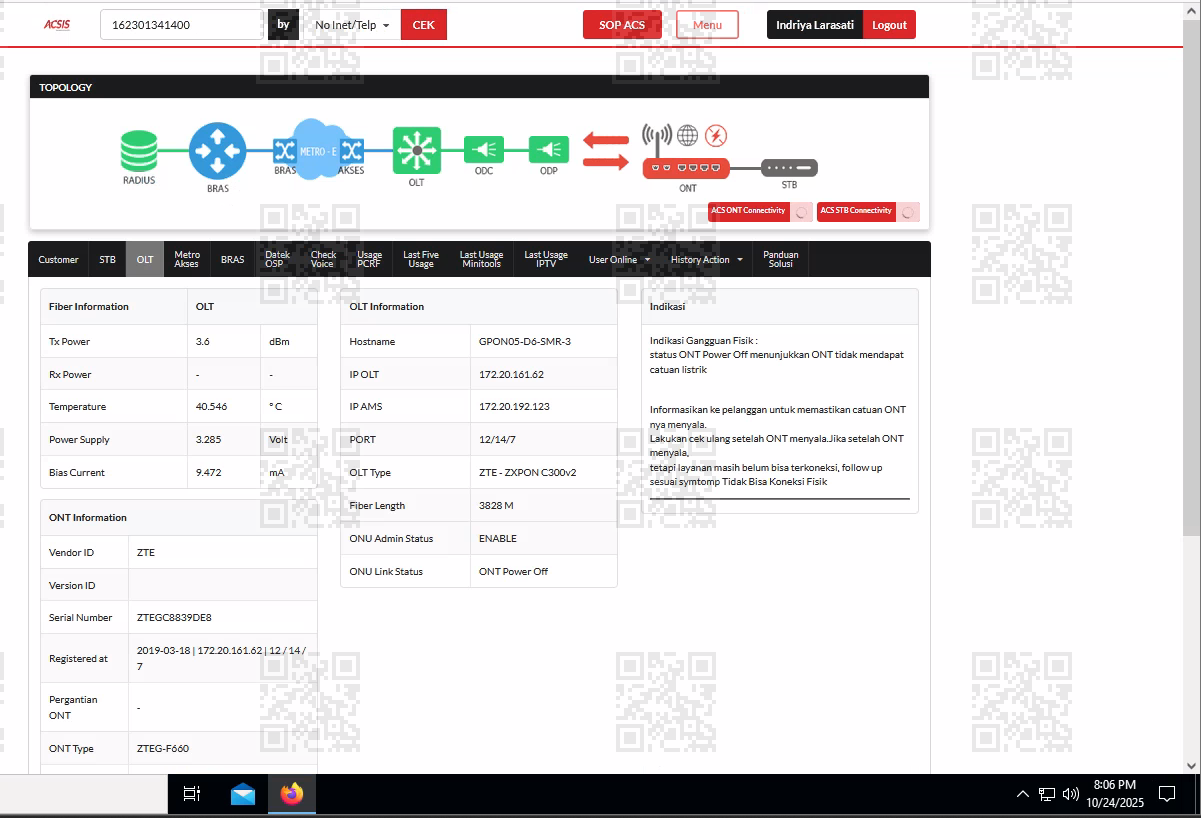Click the Logout button
This screenshot has width=1201, height=818.
tap(889, 25)
